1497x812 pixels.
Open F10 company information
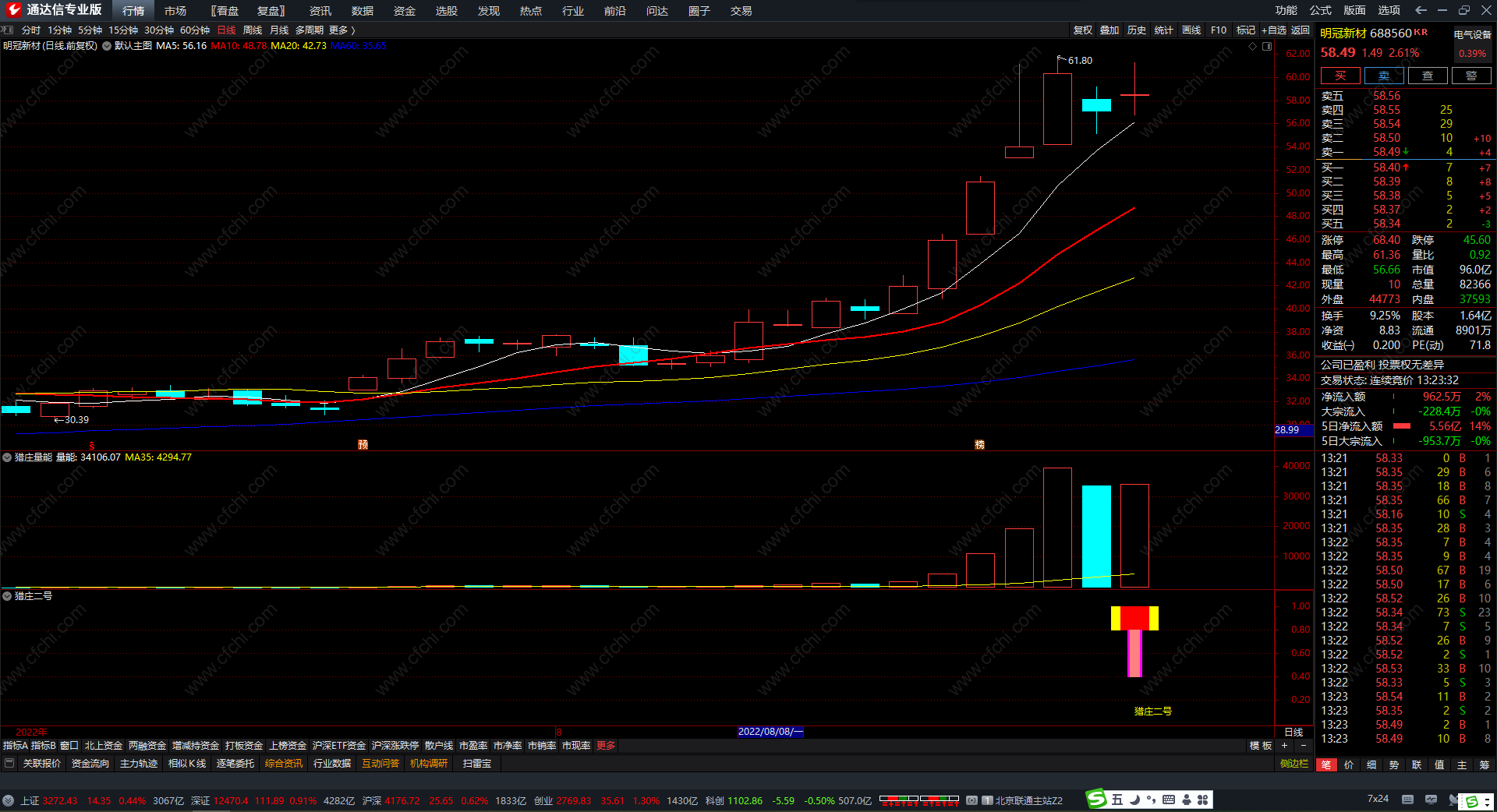[1219, 30]
